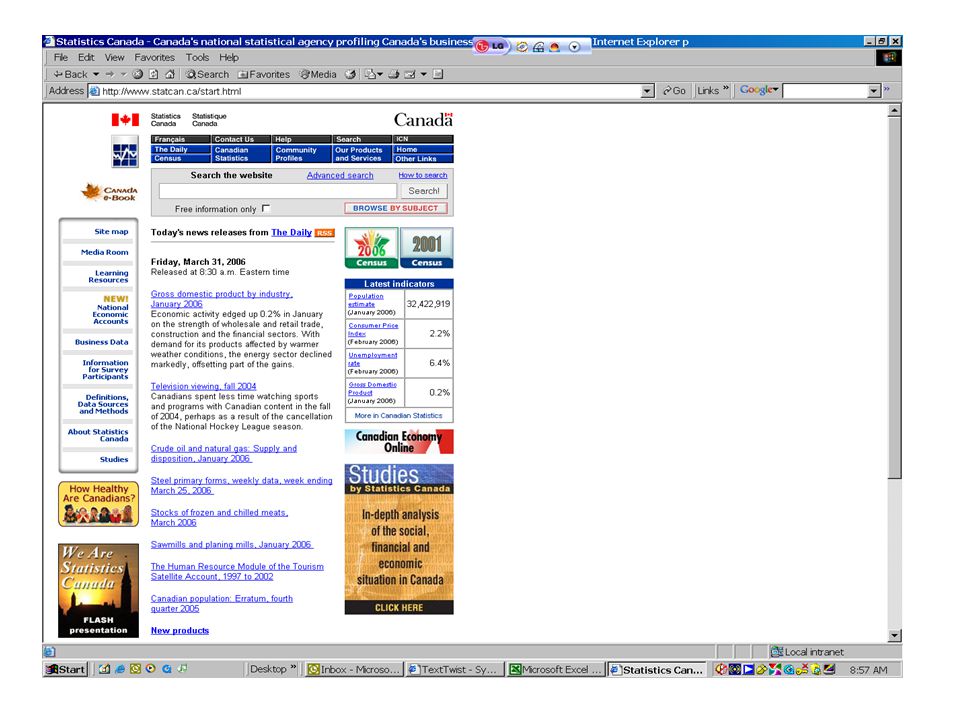The height and width of the screenshot is (720, 960).
Task: Open the We Are Statistics Canada flash banner
Action: [99, 590]
